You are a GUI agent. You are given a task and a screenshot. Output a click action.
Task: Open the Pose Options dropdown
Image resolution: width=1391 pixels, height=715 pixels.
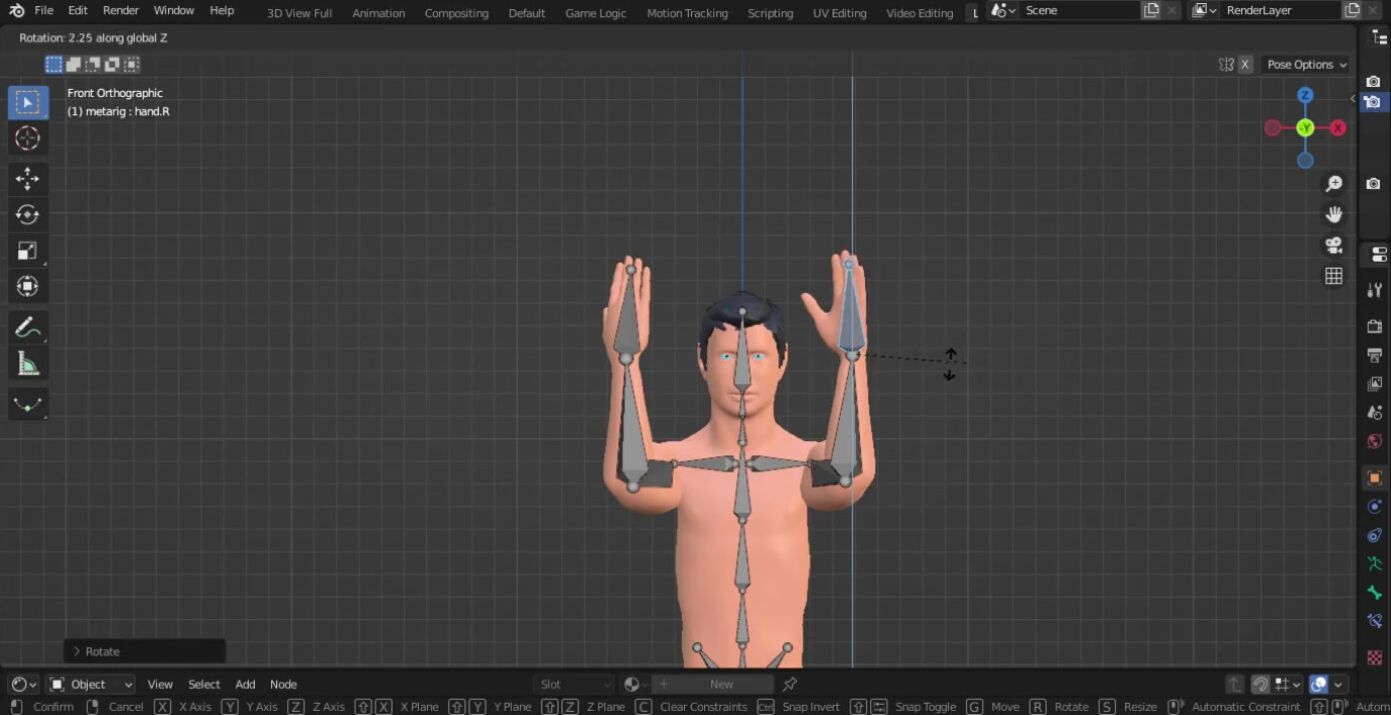click(1307, 64)
